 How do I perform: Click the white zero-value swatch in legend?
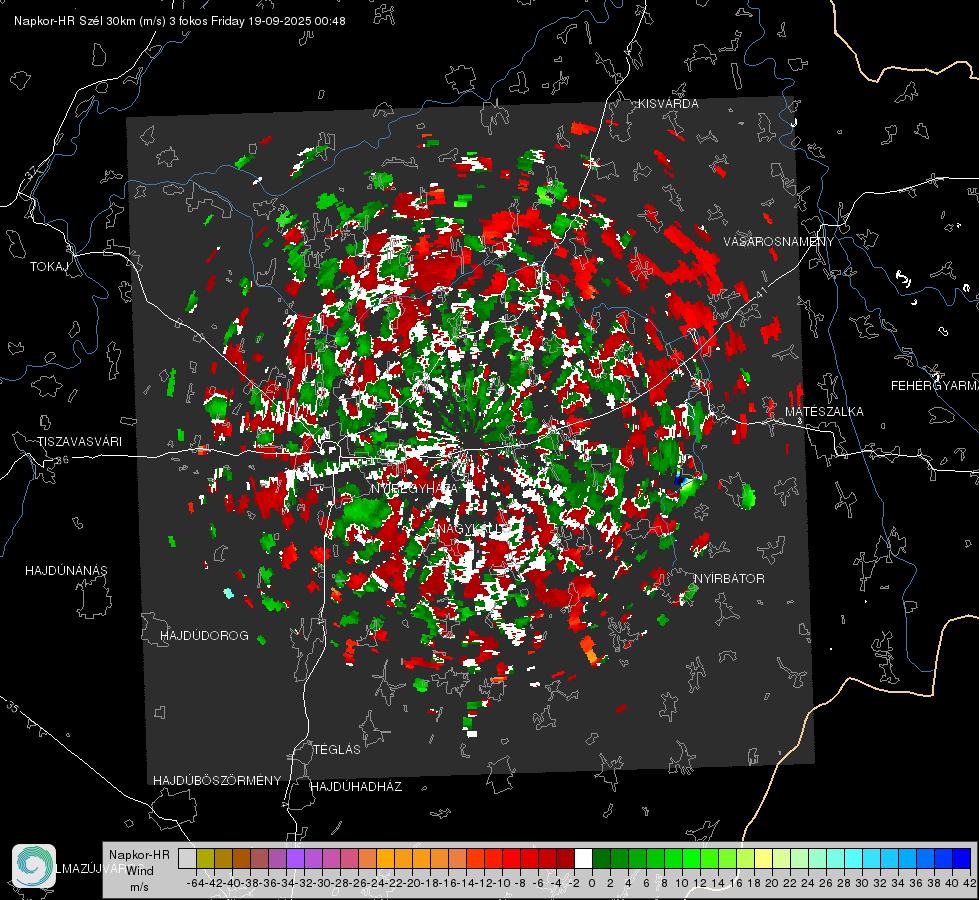pyautogui.click(x=583, y=858)
